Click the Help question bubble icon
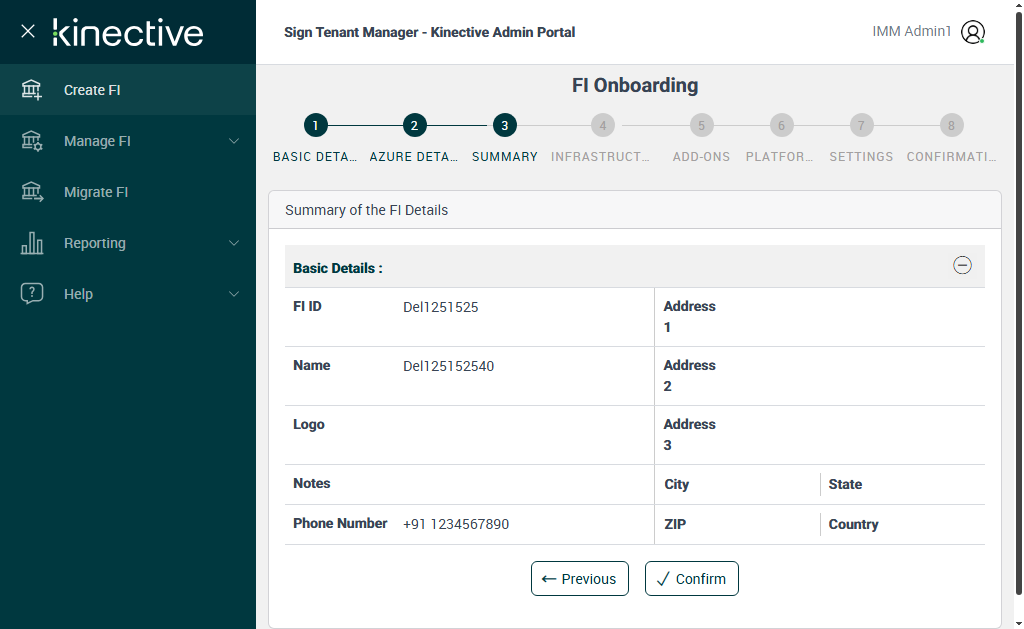Image resolution: width=1024 pixels, height=629 pixels. [32, 294]
